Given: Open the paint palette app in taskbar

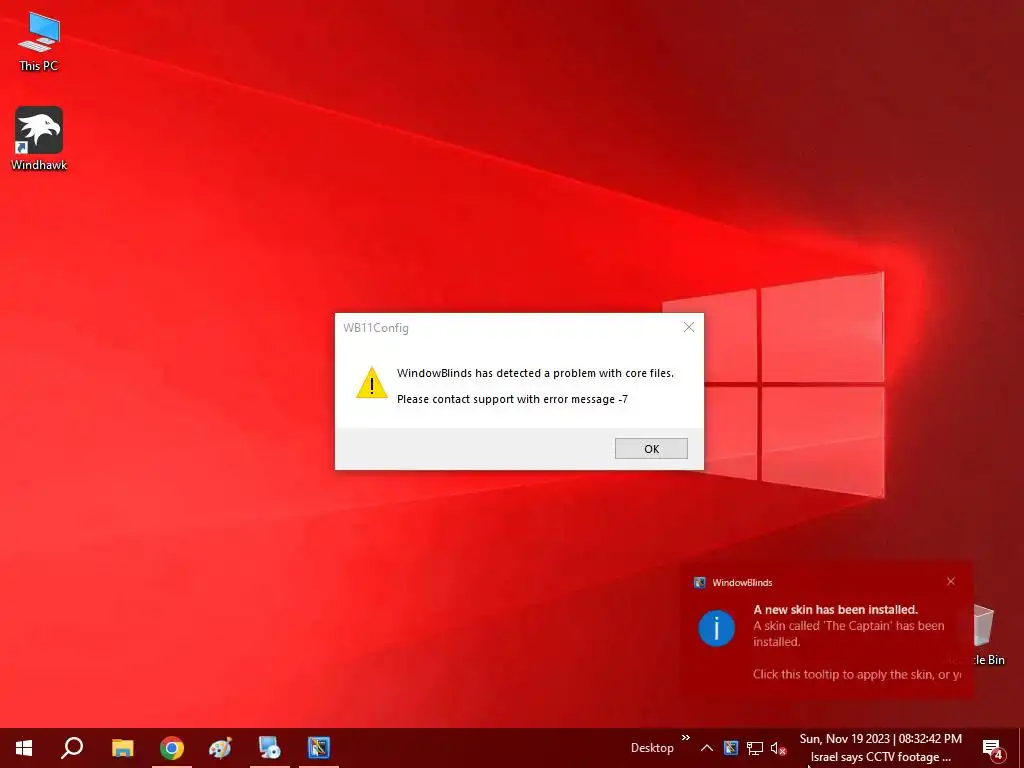Looking at the screenshot, I should 221,748.
